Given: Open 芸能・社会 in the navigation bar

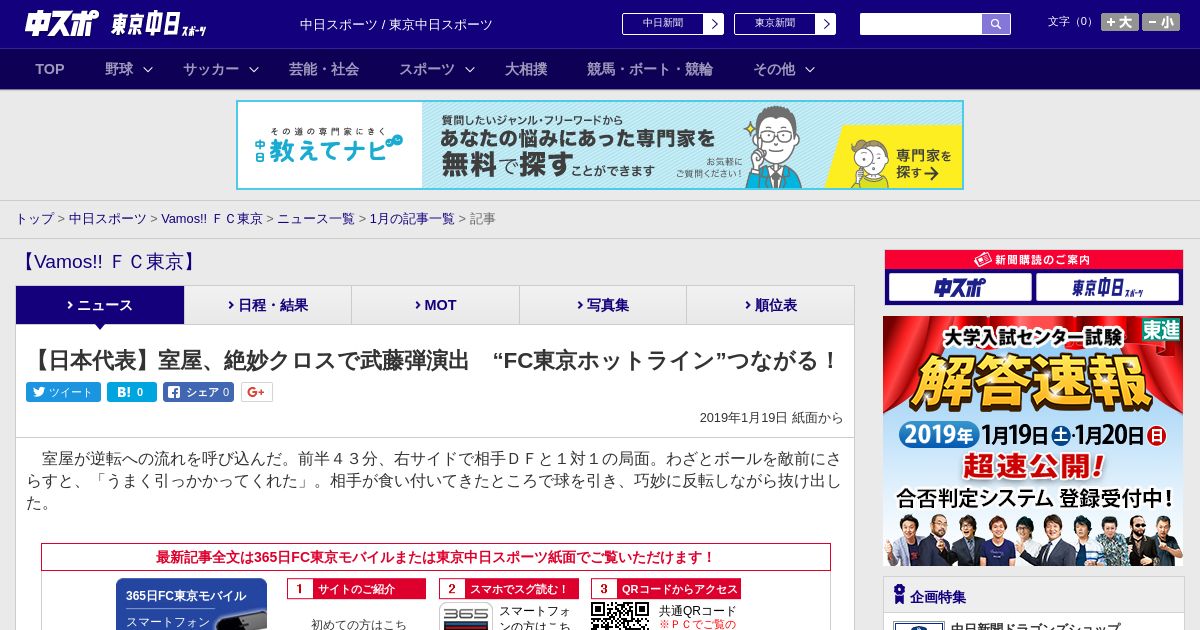Looking at the screenshot, I should [x=324, y=69].
